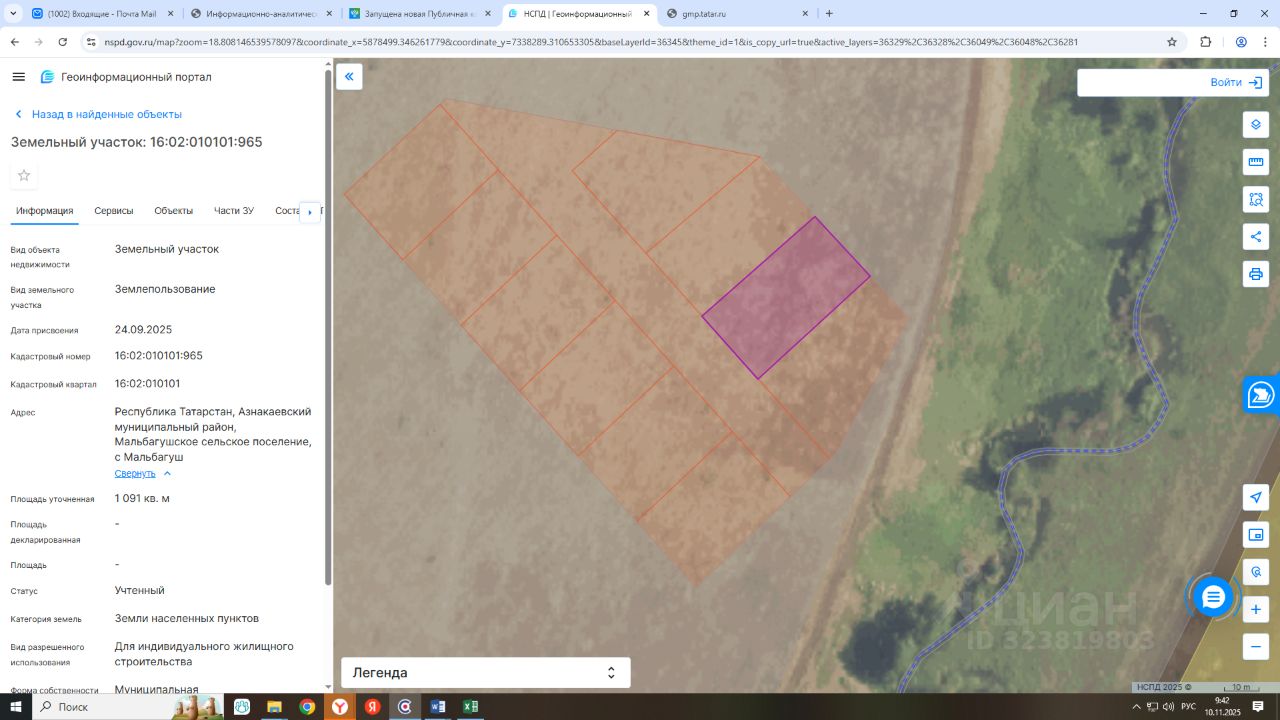Click the cadastral quarter value 16:02:010101
Screen dimensions: 1280x720
pos(148,384)
